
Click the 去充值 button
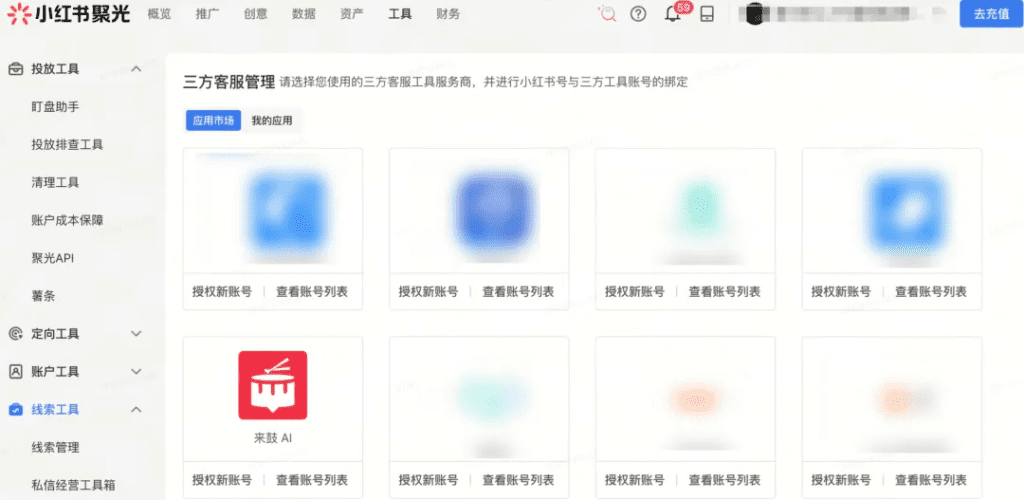(x=990, y=15)
